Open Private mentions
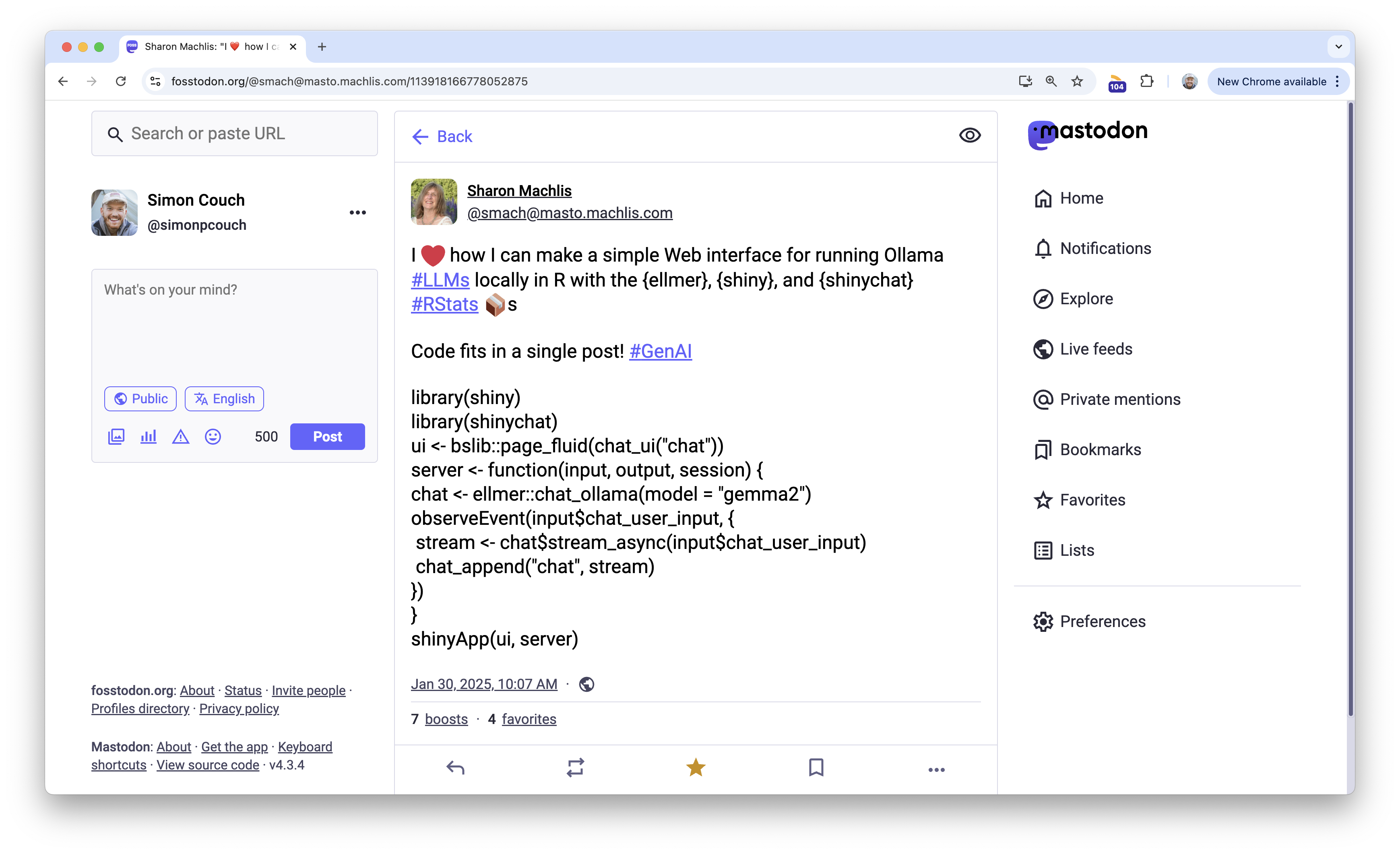This screenshot has height=854, width=1400. coord(1119,399)
